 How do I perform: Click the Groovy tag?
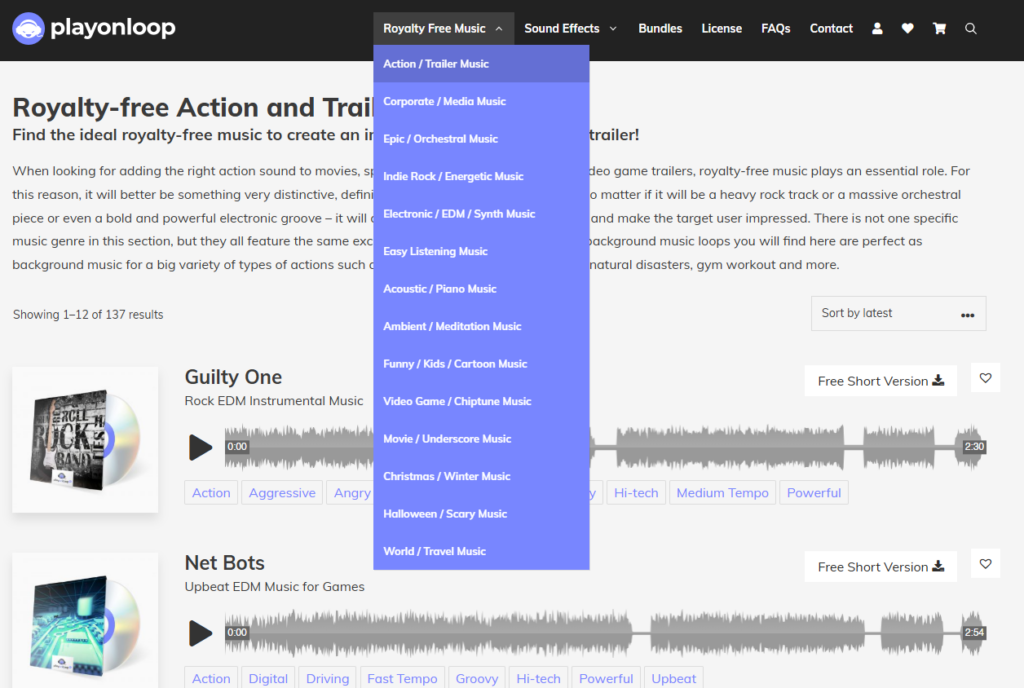pyautogui.click(x=477, y=678)
